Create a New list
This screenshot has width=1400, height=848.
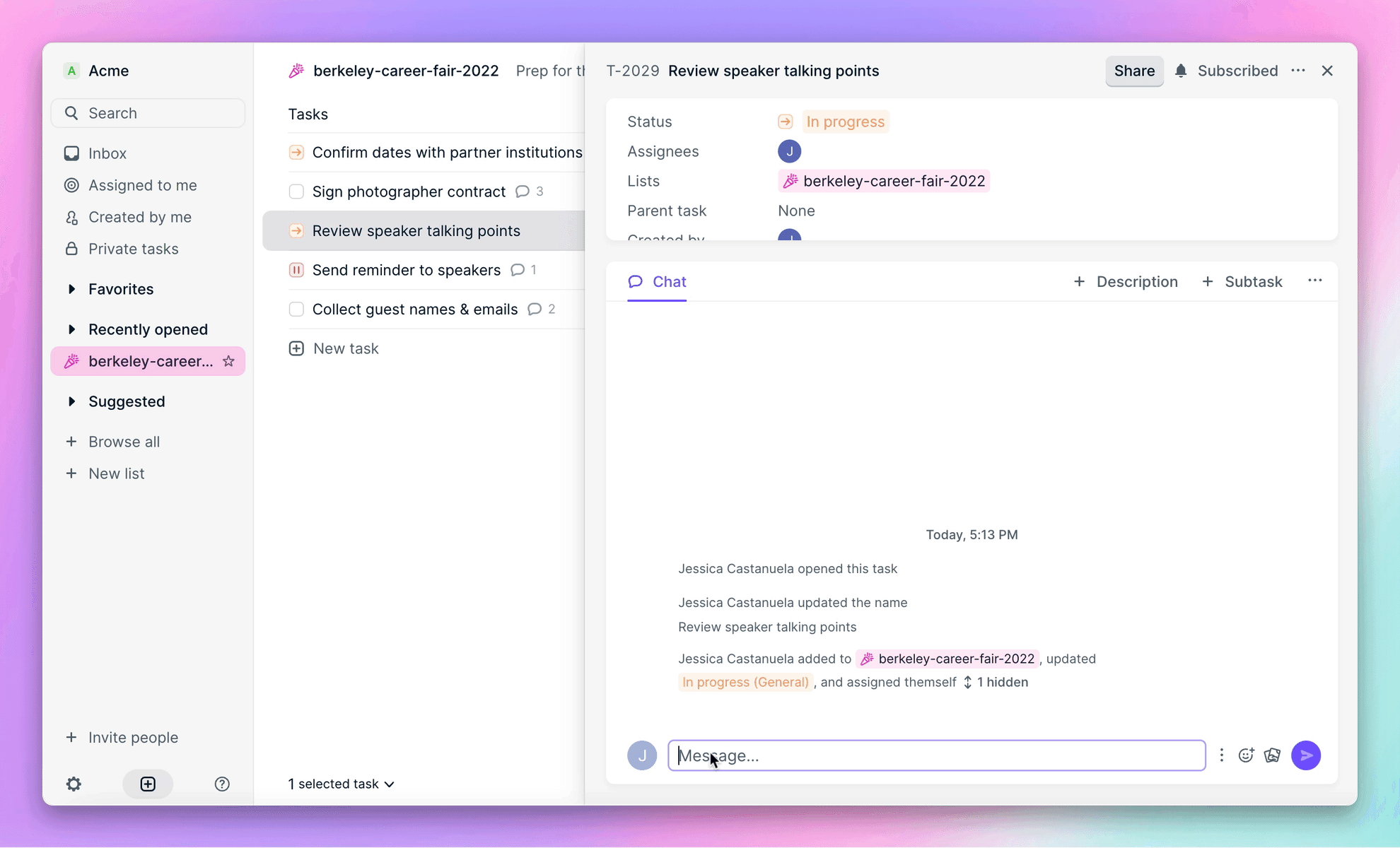click(x=105, y=473)
